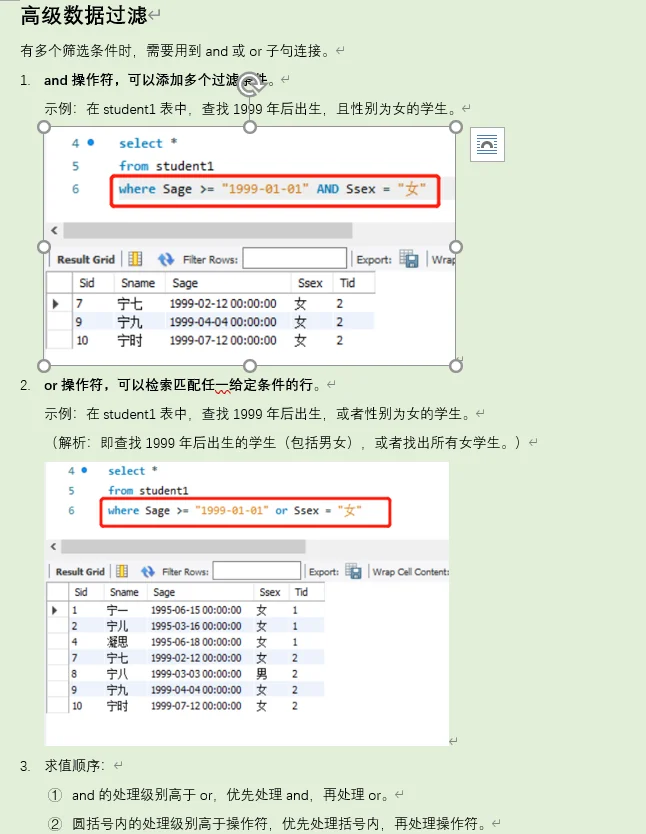Click the note starting '(解析:即查找 1999 年后出生的学生'

[284, 443]
